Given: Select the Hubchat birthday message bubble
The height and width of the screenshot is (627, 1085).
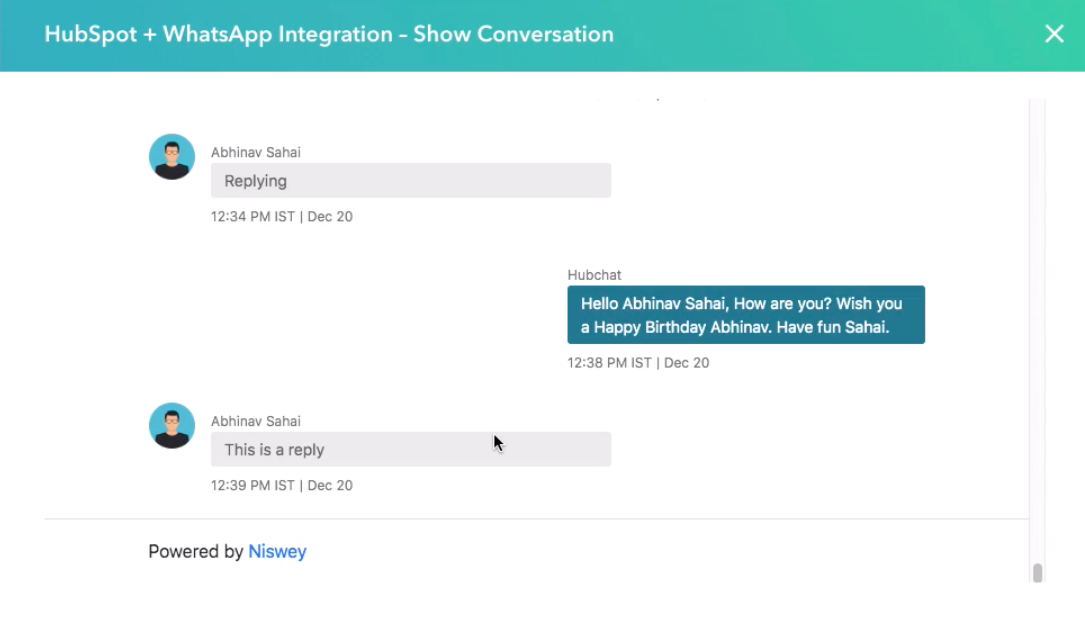Looking at the screenshot, I should [x=746, y=315].
